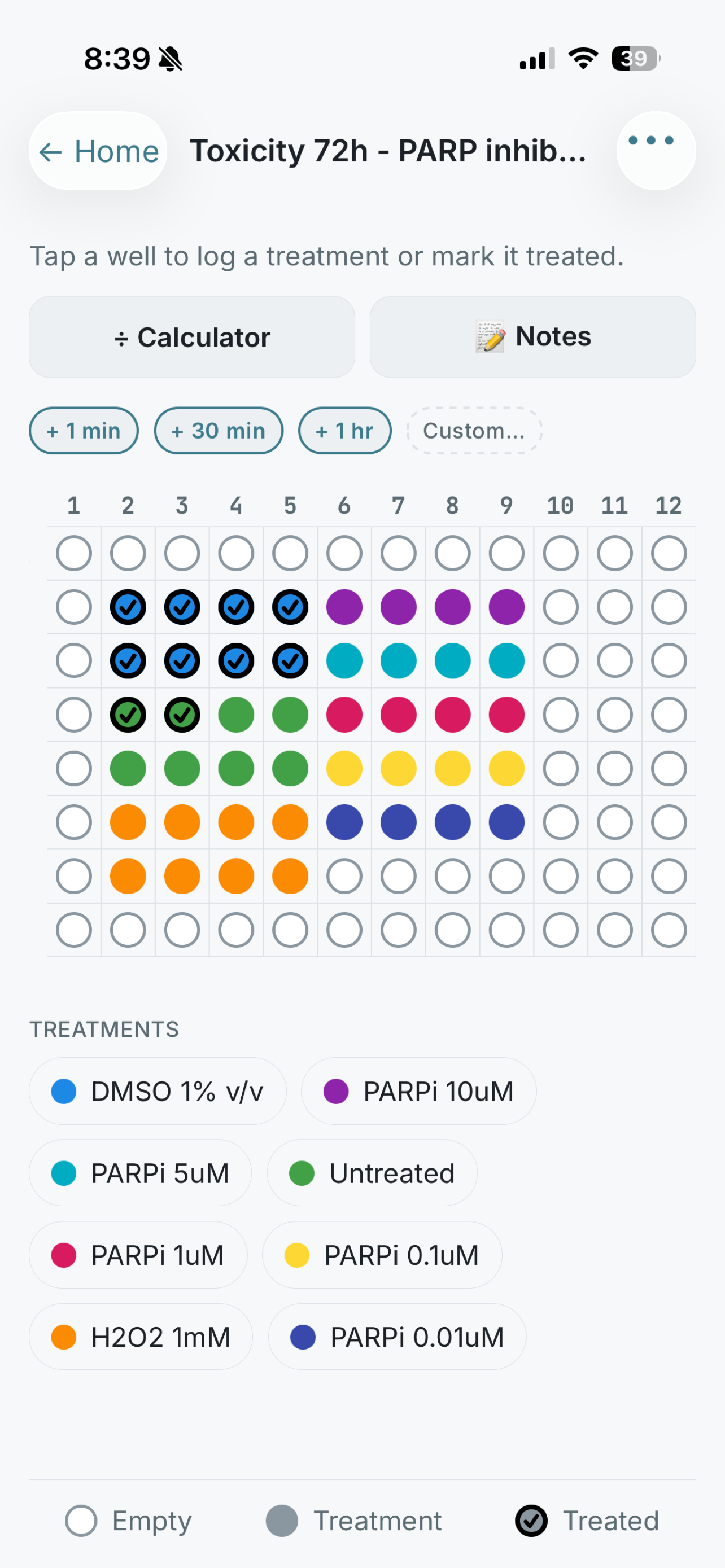The width and height of the screenshot is (725, 1568).
Task: Add the + 1 min time preset
Action: coord(84,430)
